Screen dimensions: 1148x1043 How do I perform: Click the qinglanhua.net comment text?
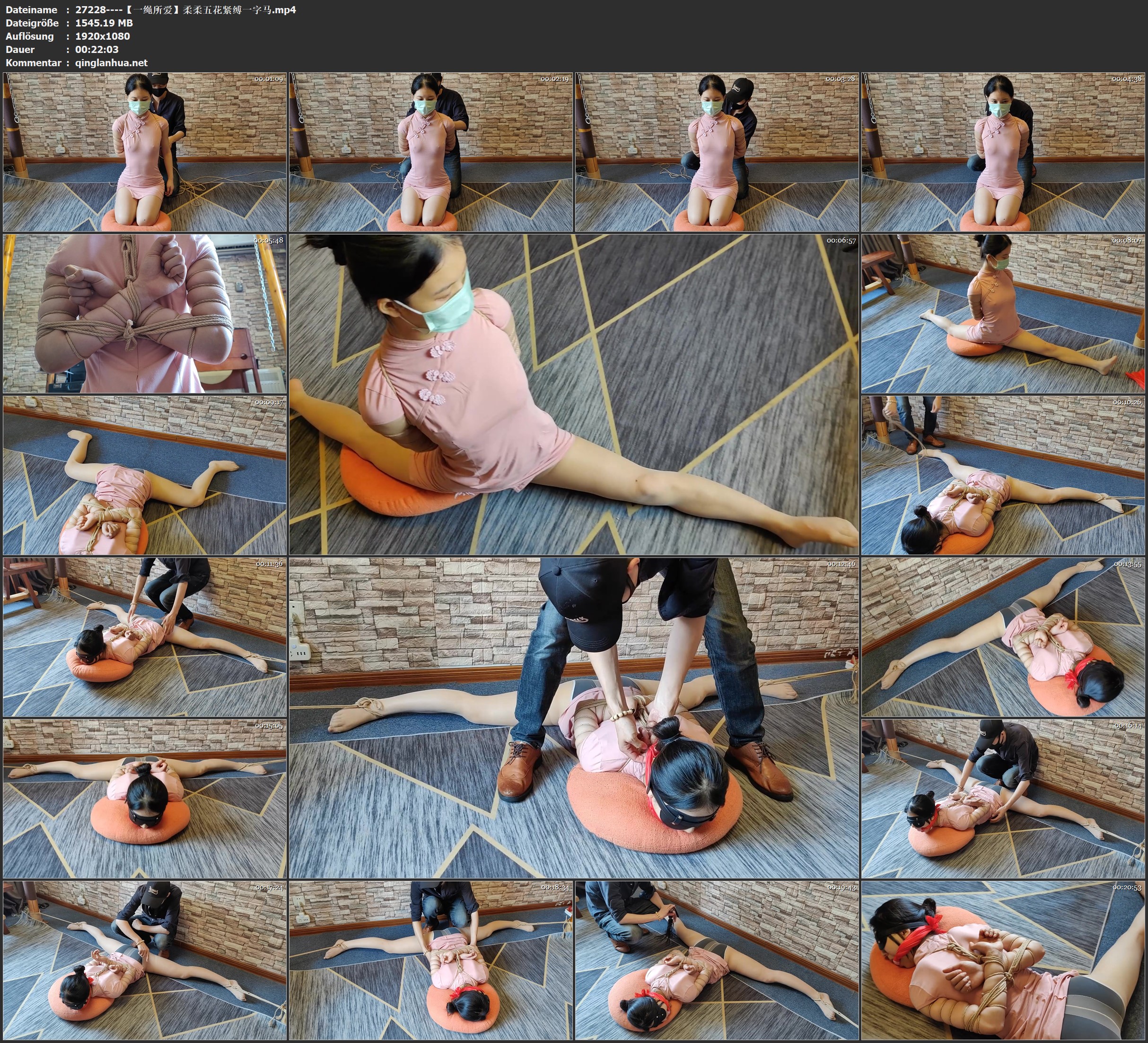tap(111, 62)
